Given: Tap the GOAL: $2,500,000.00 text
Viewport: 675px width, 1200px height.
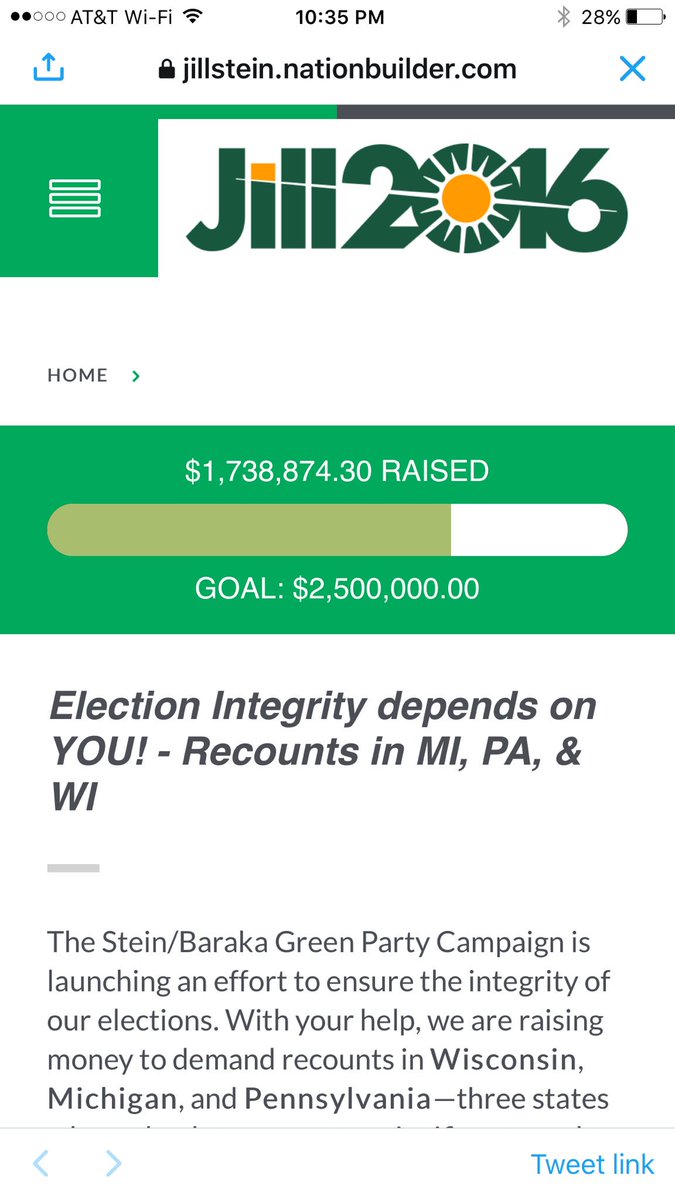Looking at the screenshot, I should tap(337, 588).
